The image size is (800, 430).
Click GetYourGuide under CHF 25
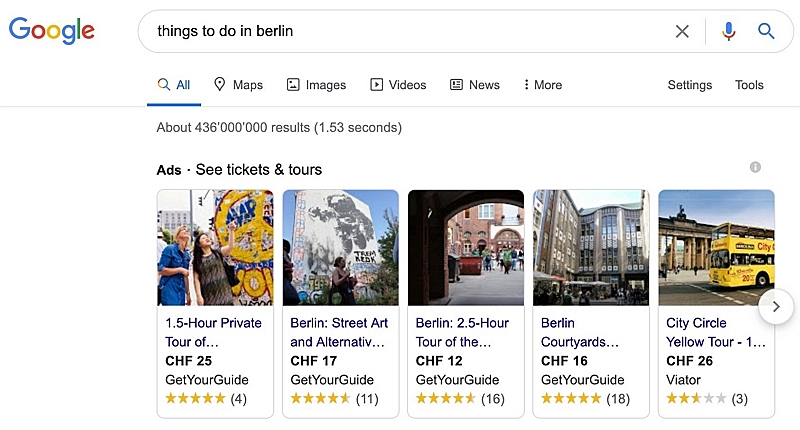coord(207,380)
